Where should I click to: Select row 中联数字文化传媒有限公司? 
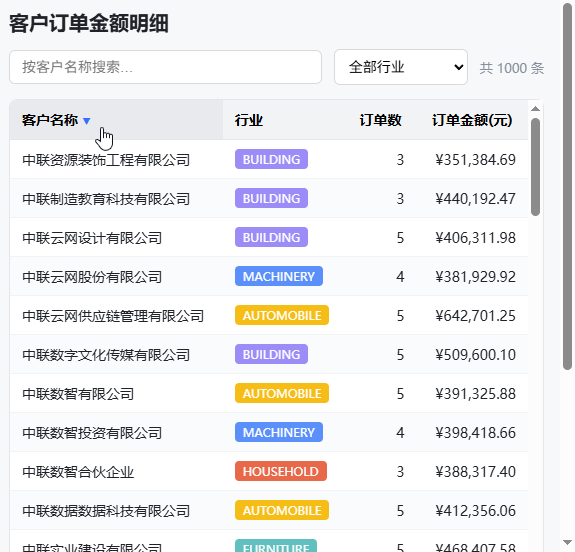269,355
